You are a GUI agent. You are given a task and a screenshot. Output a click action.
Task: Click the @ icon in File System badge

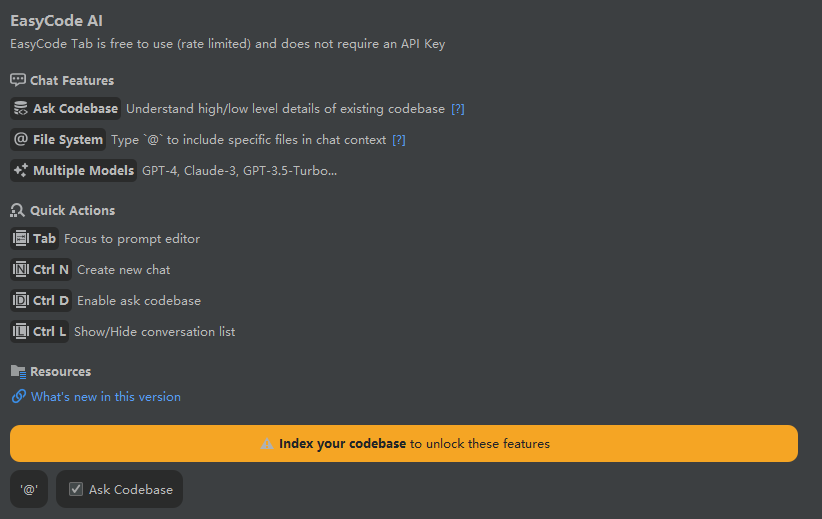pos(21,139)
